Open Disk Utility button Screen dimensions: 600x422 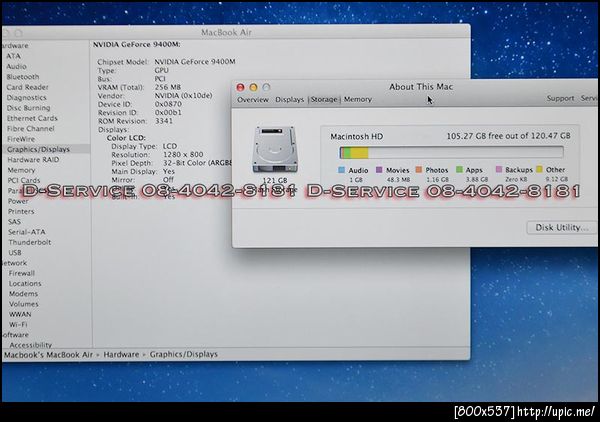point(561,227)
